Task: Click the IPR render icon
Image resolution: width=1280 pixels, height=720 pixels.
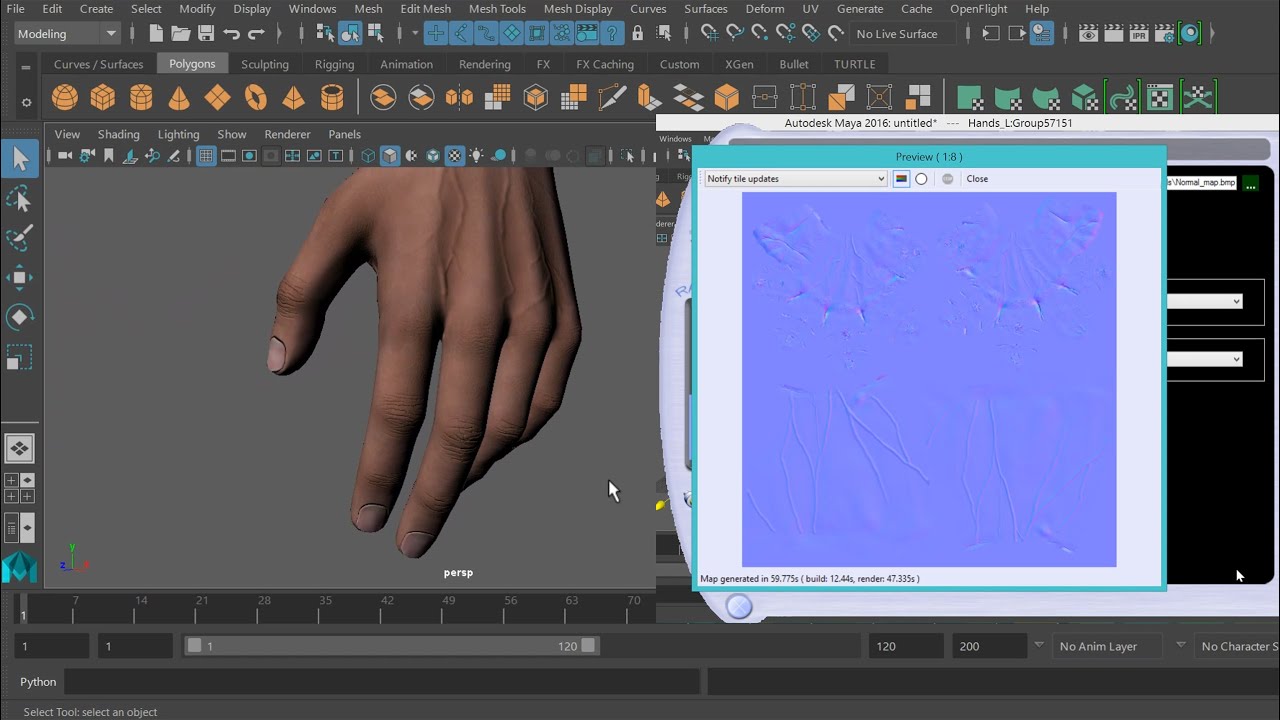Action: click(x=1139, y=33)
